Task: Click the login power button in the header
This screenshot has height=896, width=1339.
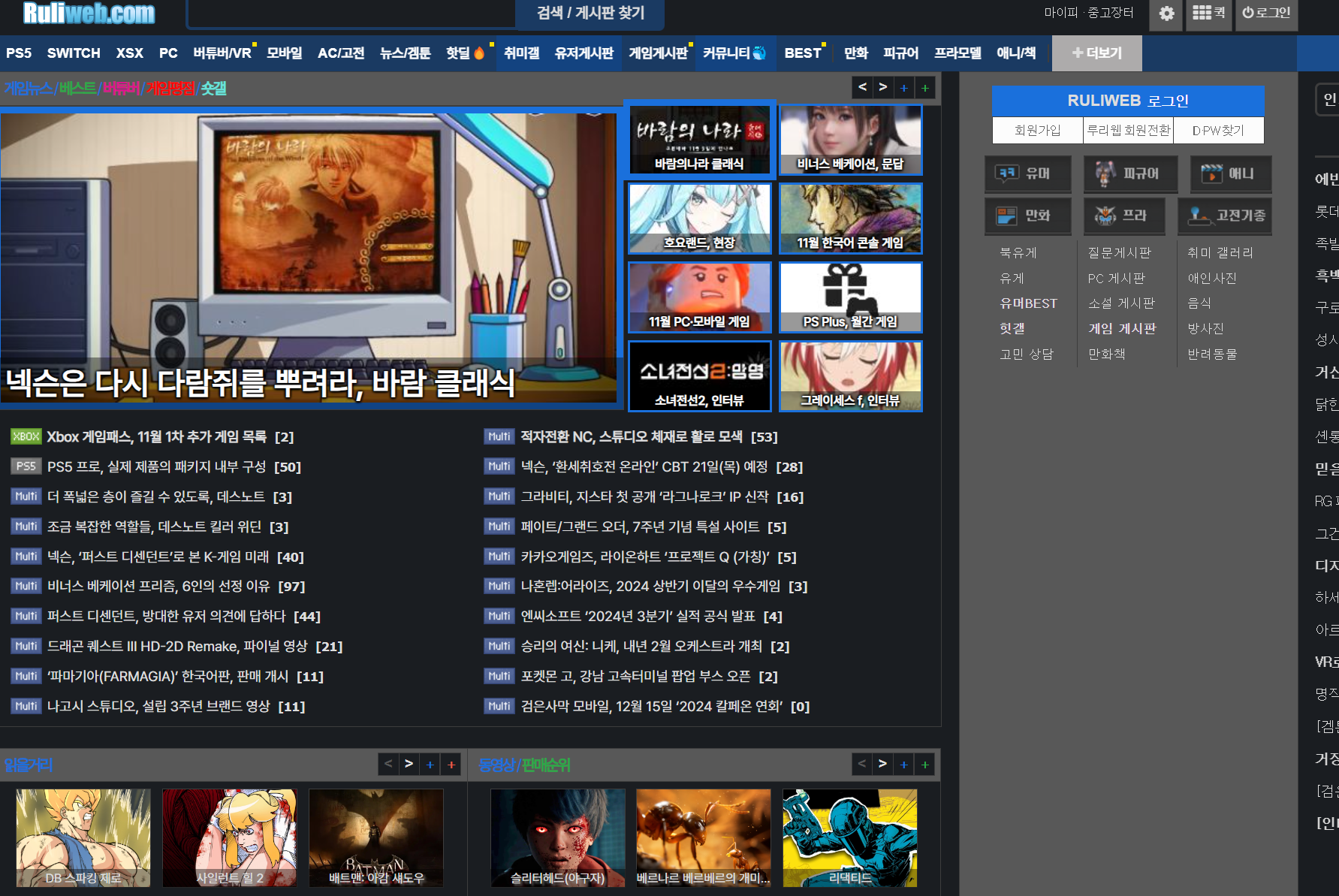Action: (x=1266, y=14)
